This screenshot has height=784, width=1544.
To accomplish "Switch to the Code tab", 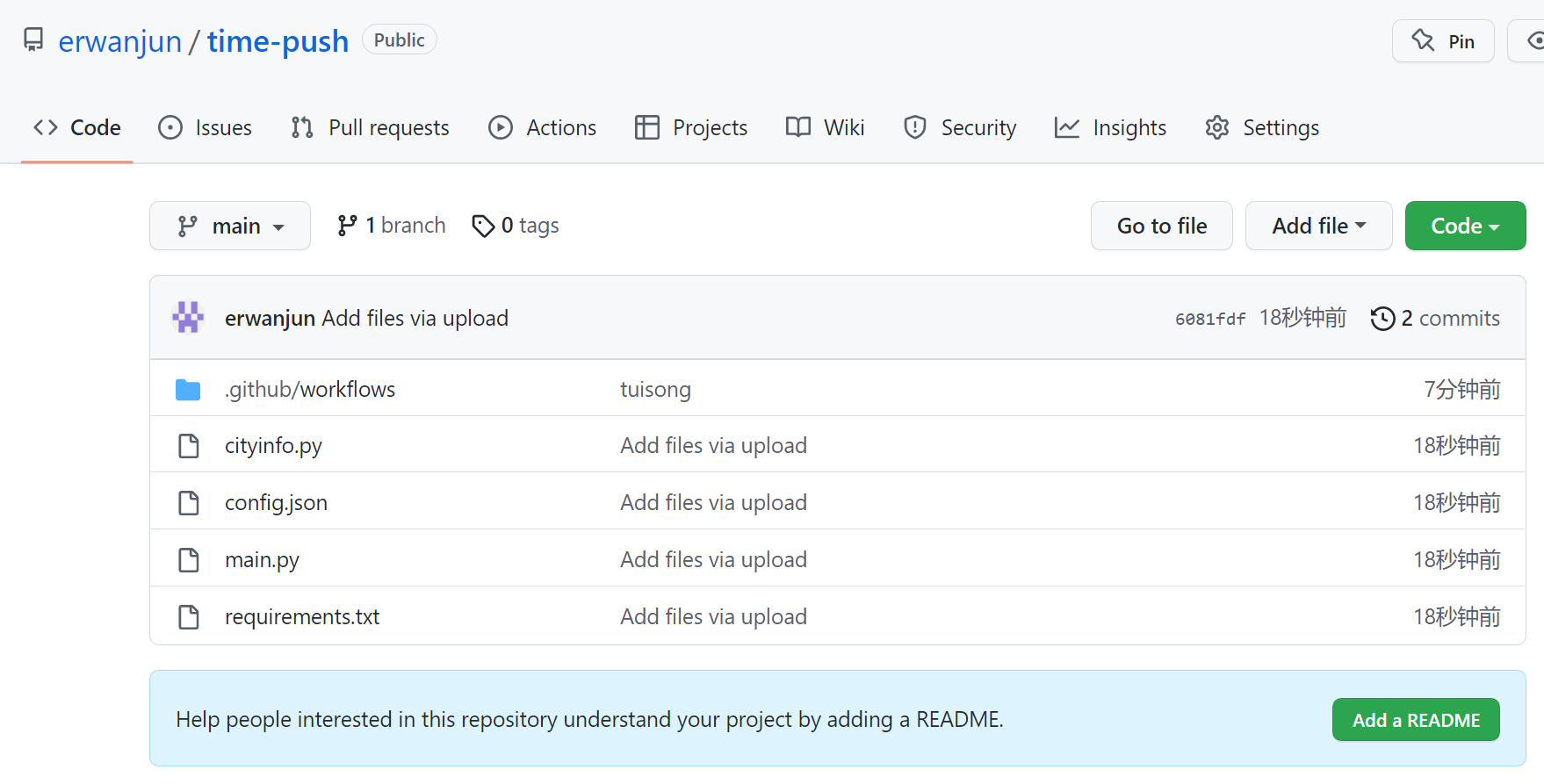I will [77, 127].
